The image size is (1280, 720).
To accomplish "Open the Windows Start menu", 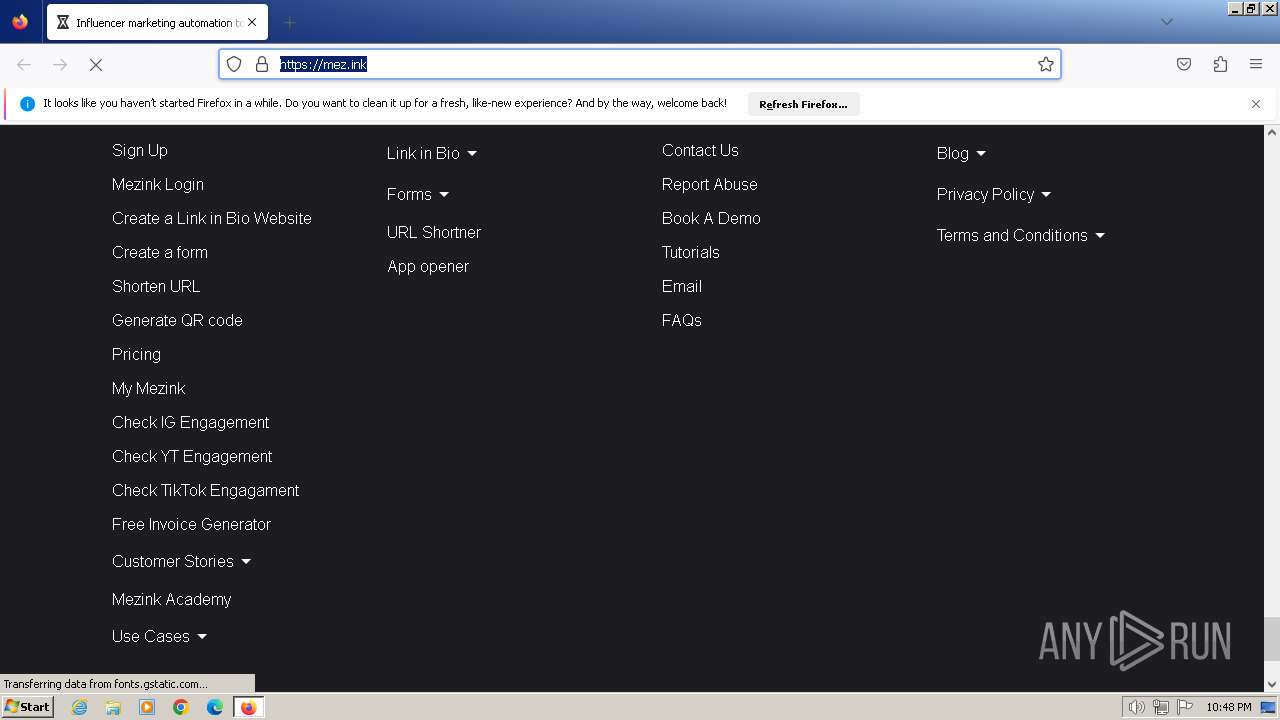I will click(x=27, y=707).
